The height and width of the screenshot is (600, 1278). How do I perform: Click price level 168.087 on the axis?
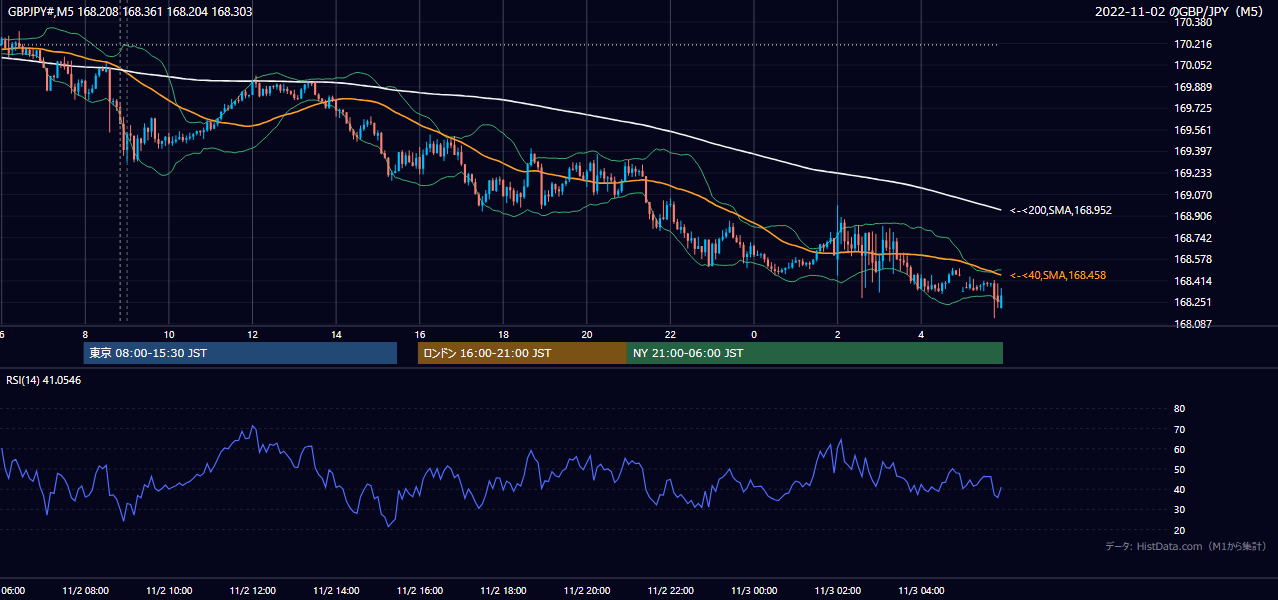[1193, 324]
